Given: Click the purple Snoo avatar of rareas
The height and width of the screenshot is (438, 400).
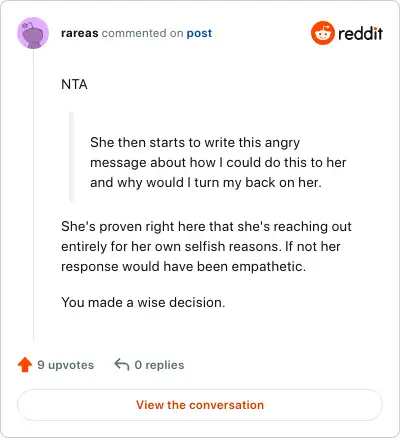Looking at the screenshot, I should (33, 33).
